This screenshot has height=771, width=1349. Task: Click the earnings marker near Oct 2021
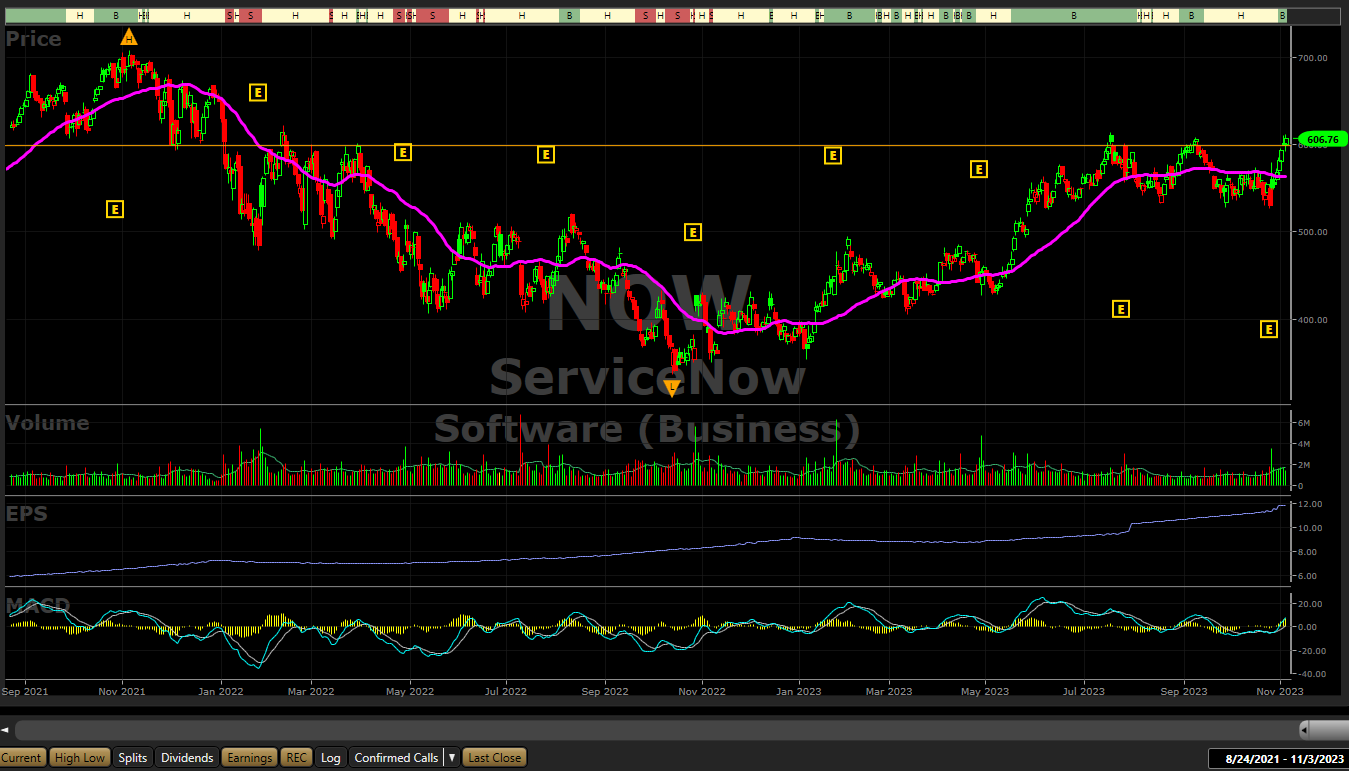(x=115, y=209)
